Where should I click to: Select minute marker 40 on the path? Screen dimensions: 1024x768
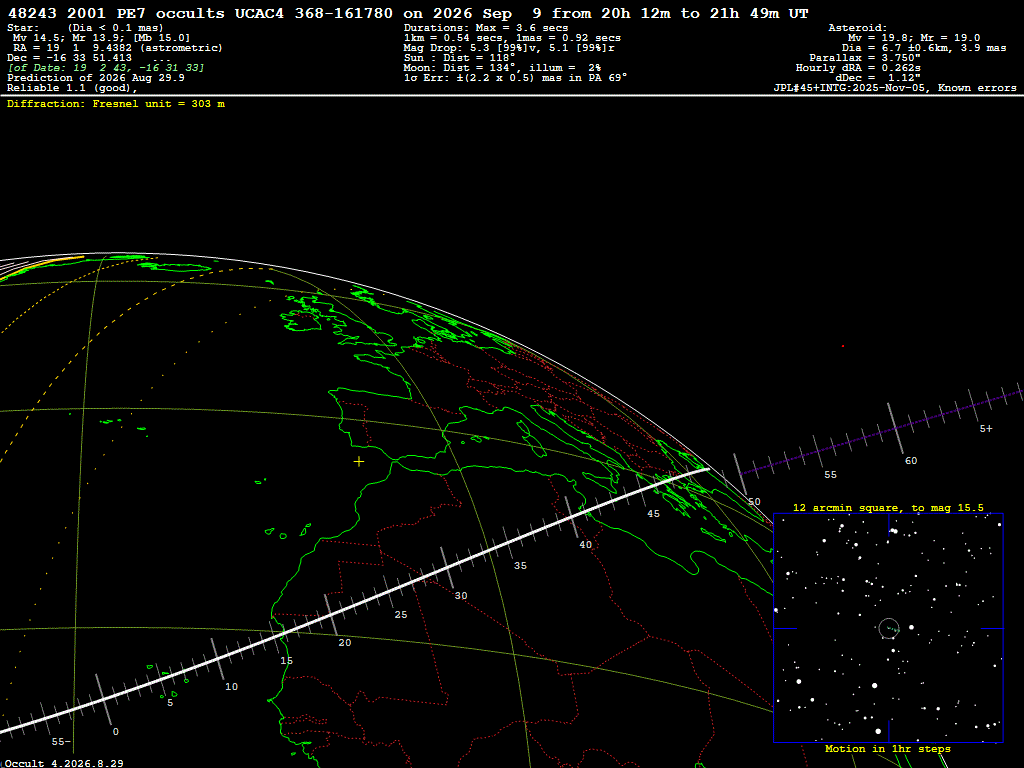tap(586, 545)
